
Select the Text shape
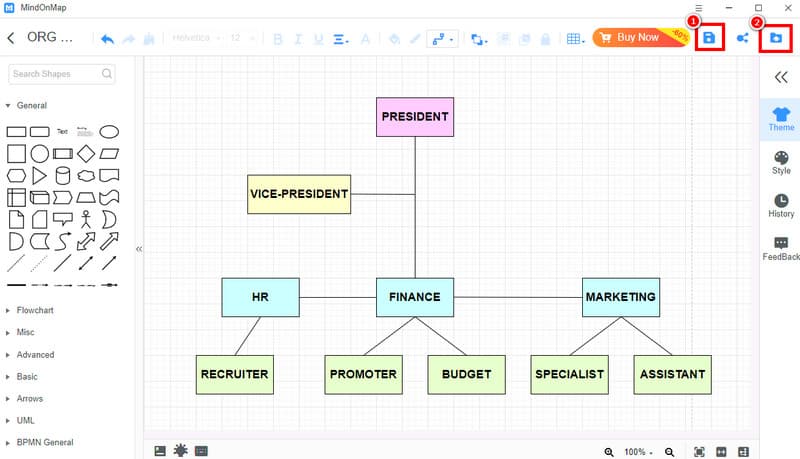click(x=62, y=132)
